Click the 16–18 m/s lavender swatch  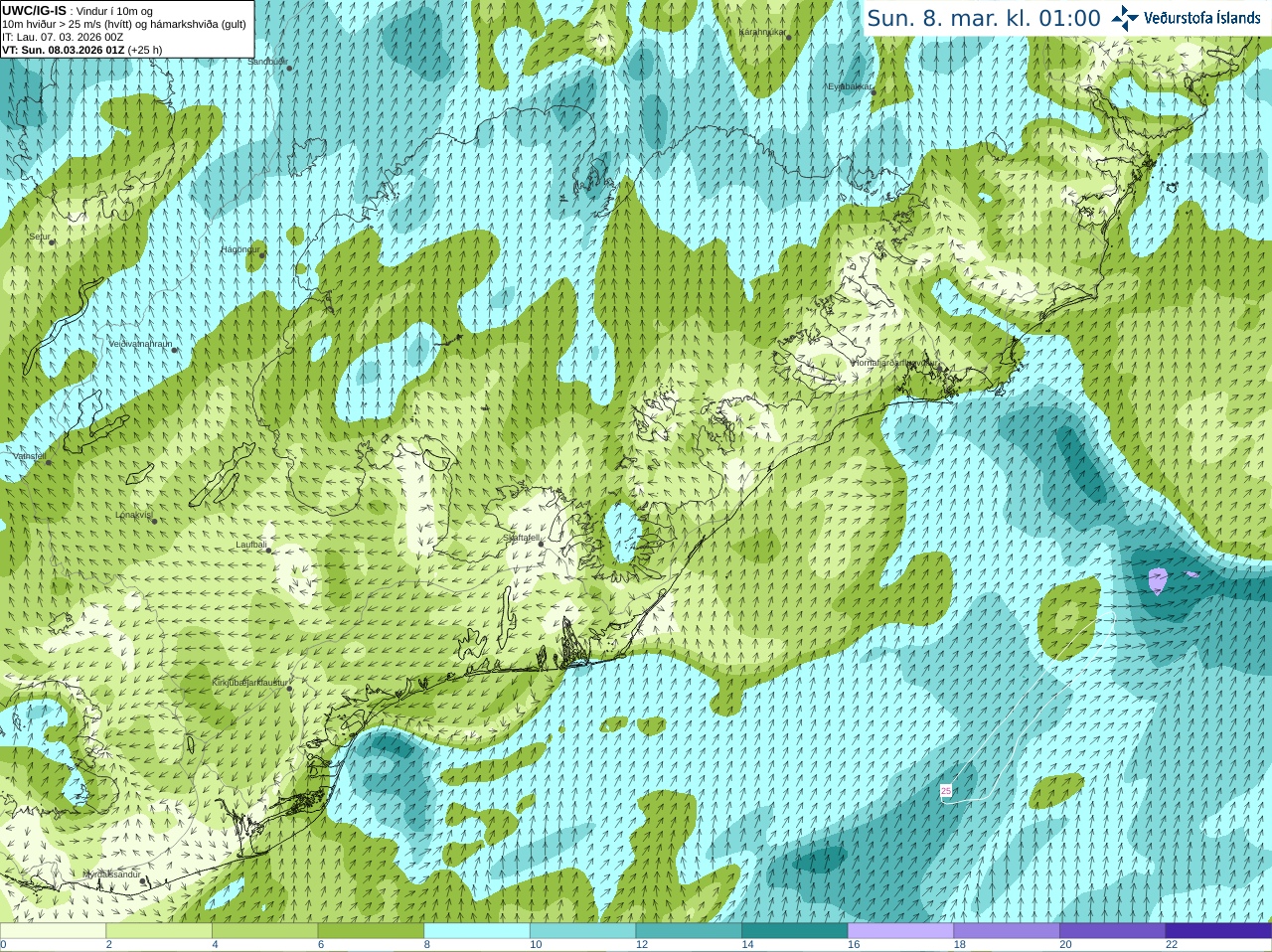(900, 931)
